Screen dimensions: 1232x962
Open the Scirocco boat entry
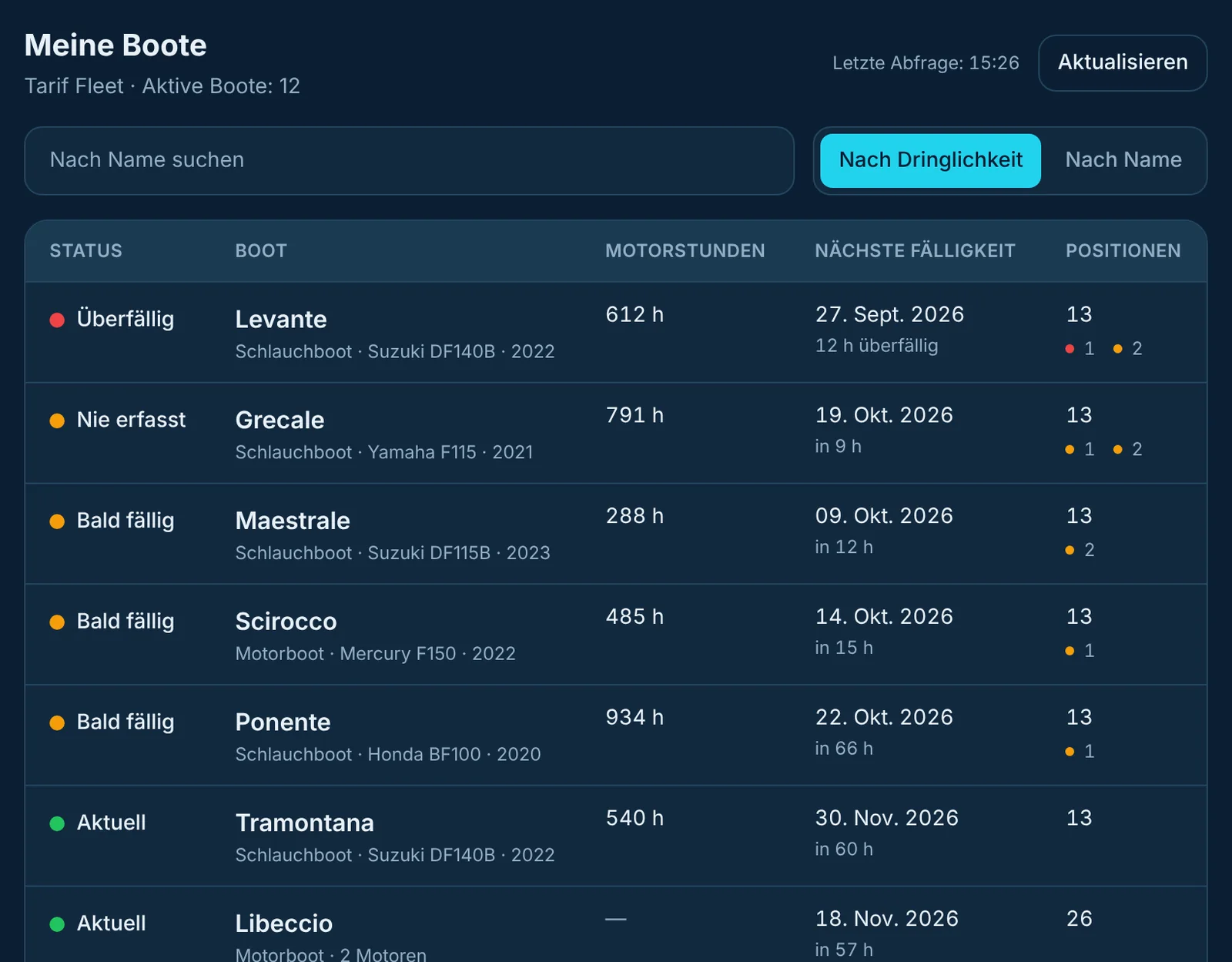615,635
